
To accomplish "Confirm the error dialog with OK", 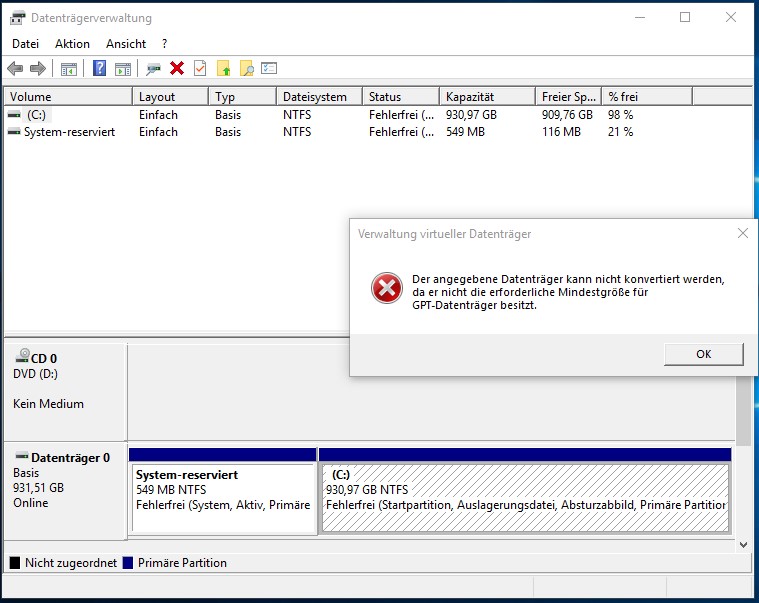I will click(x=703, y=354).
